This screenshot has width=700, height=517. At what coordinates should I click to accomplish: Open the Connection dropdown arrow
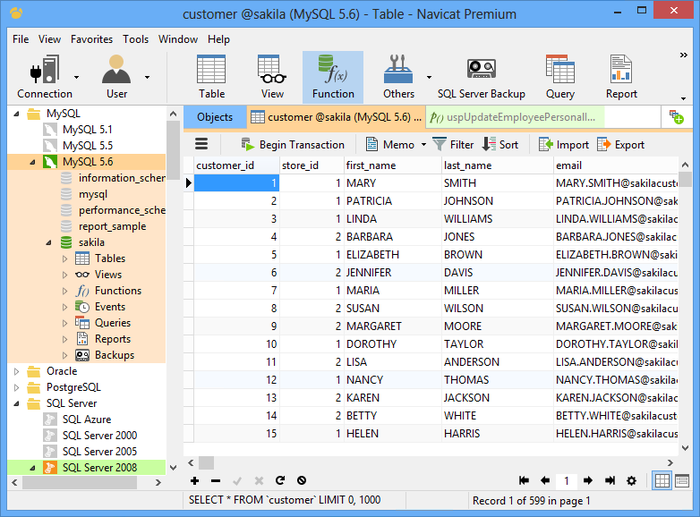[76, 77]
